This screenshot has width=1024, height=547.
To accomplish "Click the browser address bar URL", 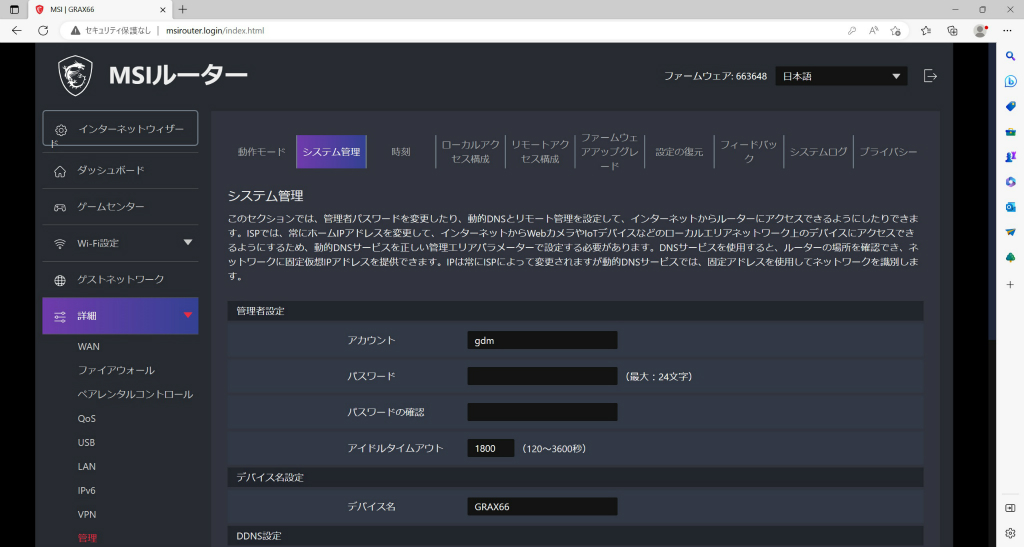I will point(215,31).
